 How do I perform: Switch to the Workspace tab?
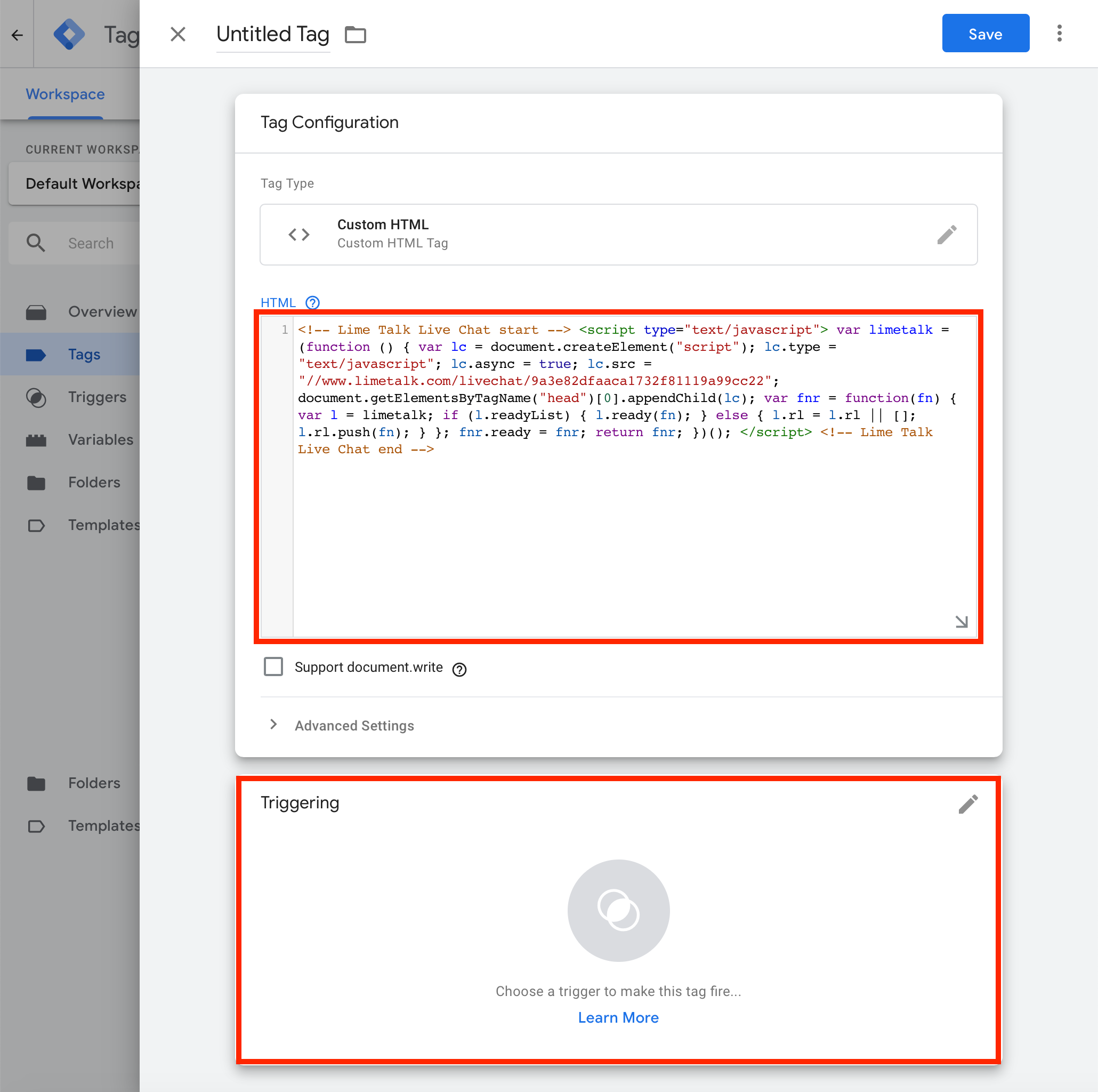pyautogui.click(x=65, y=94)
